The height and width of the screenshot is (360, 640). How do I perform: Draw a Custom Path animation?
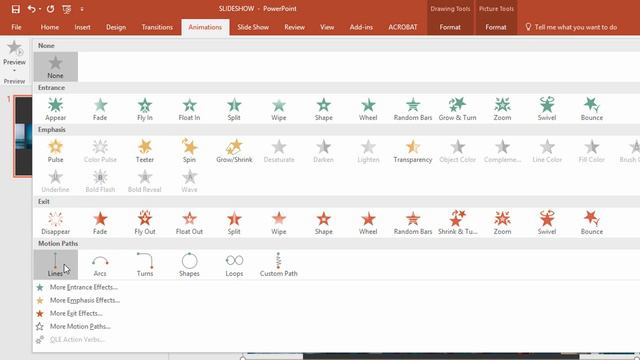point(279,265)
